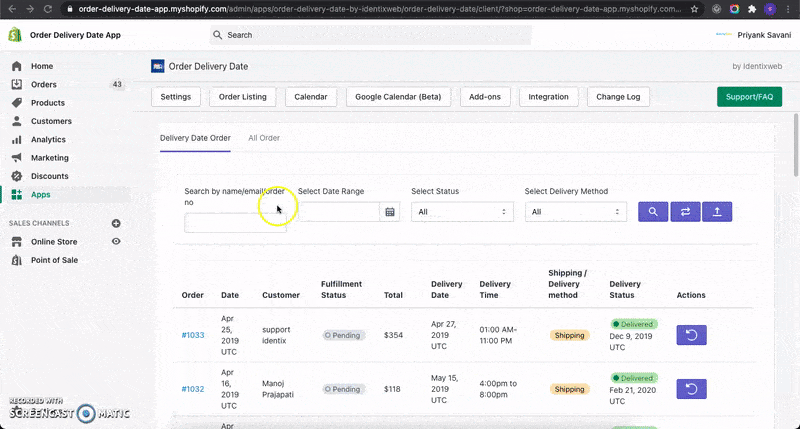
Task: Click blue upload export button
Action: coord(717,212)
